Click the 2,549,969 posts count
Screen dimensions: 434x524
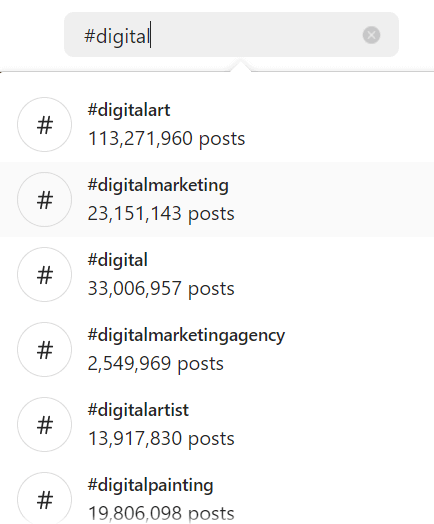point(156,364)
